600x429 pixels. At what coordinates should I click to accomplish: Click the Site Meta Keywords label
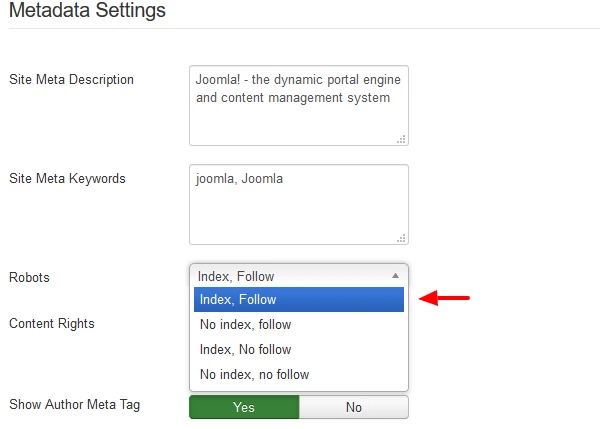point(67,179)
